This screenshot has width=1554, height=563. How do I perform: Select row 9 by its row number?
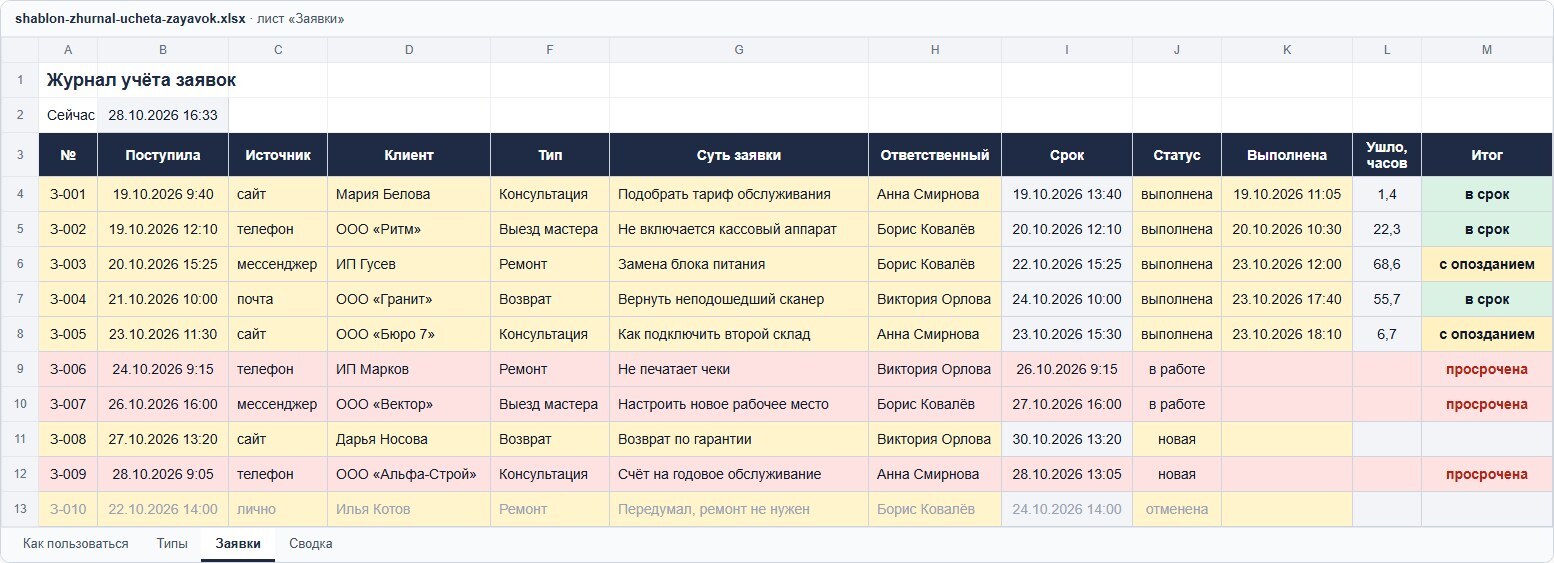[x=20, y=369]
